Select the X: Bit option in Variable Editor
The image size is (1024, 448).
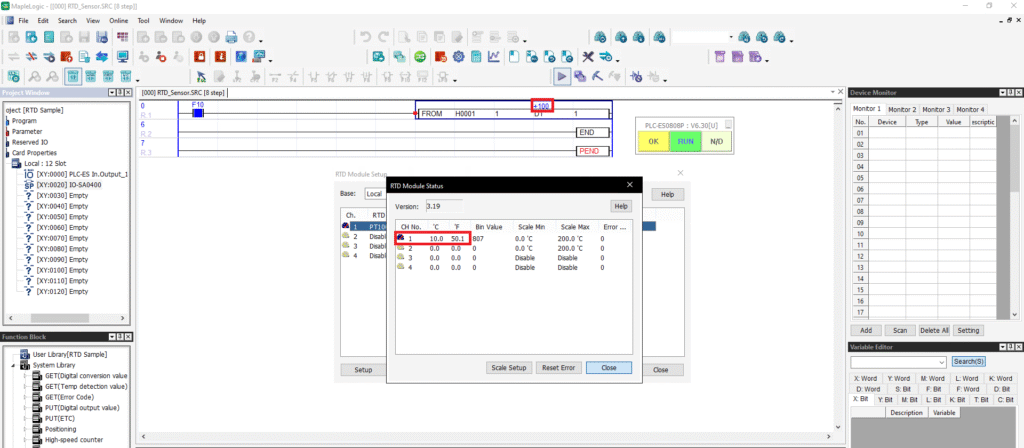click(x=861, y=399)
